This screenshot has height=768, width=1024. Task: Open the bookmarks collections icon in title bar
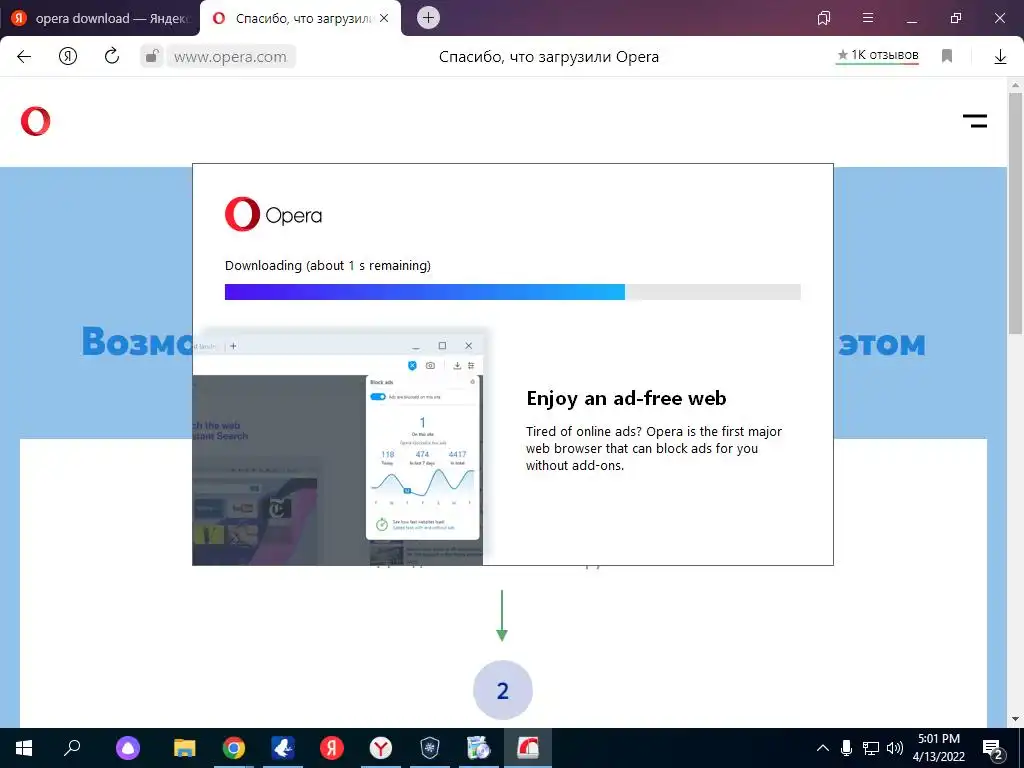[x=824, y=18]
